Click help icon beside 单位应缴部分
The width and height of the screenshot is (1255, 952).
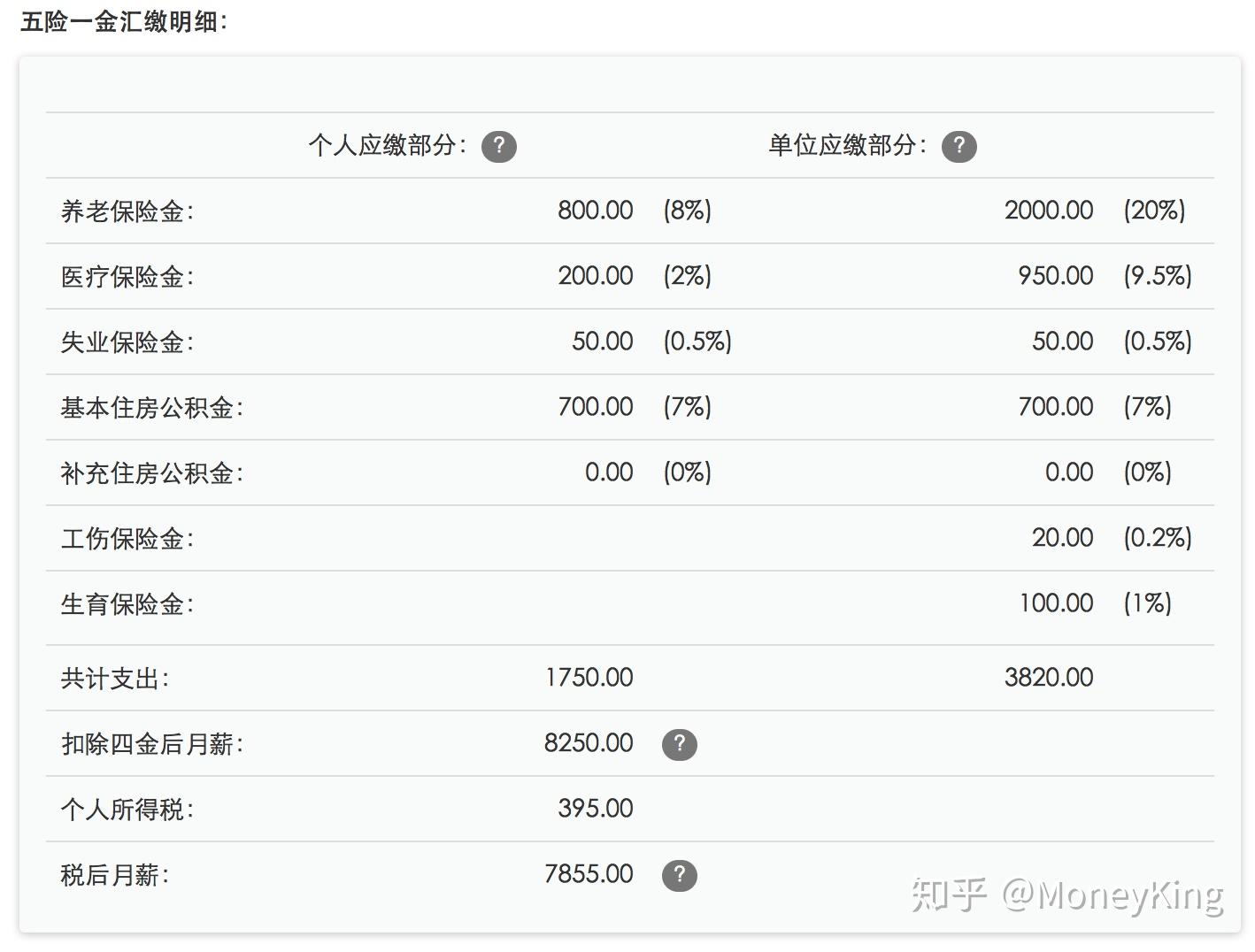click(x=959, y=146)
